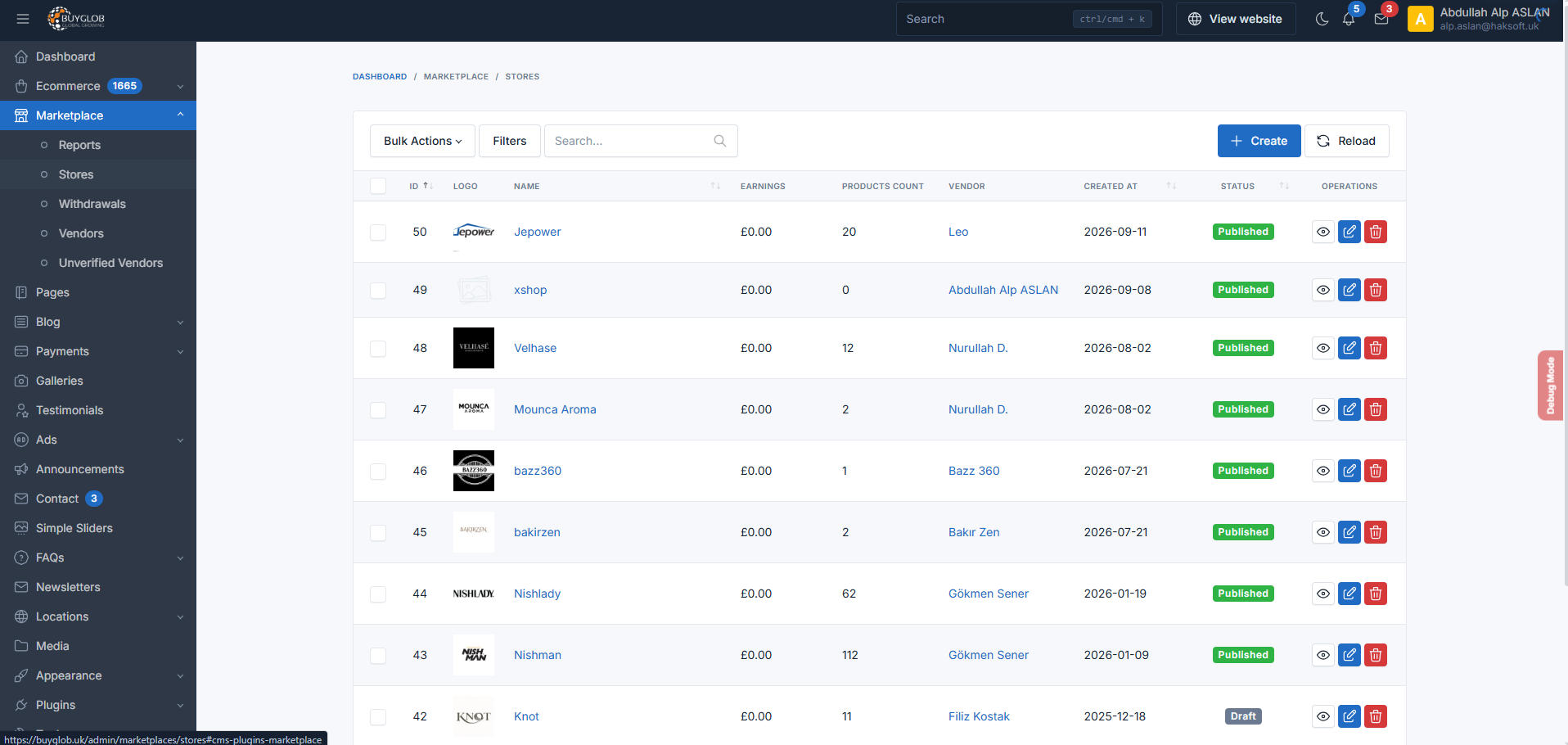Open the notifications bell
Screen dimensions: 1568x745
coord(1349,19)
